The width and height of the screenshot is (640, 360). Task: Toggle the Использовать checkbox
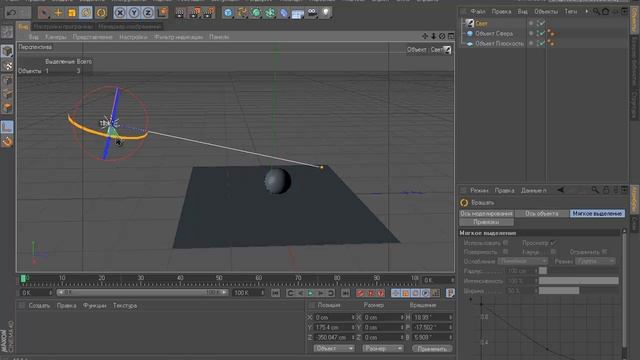(505, 243)
